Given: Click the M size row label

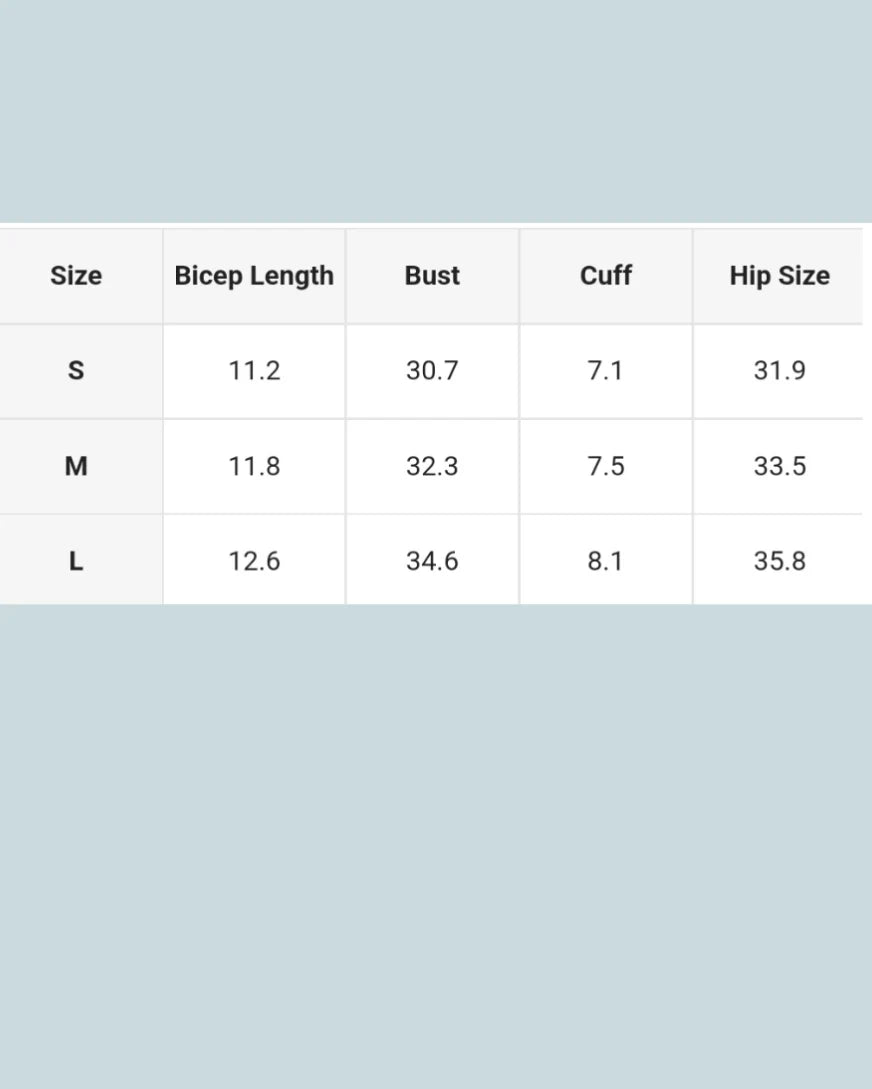Looking at the screenshot, I should coord(76,466).
